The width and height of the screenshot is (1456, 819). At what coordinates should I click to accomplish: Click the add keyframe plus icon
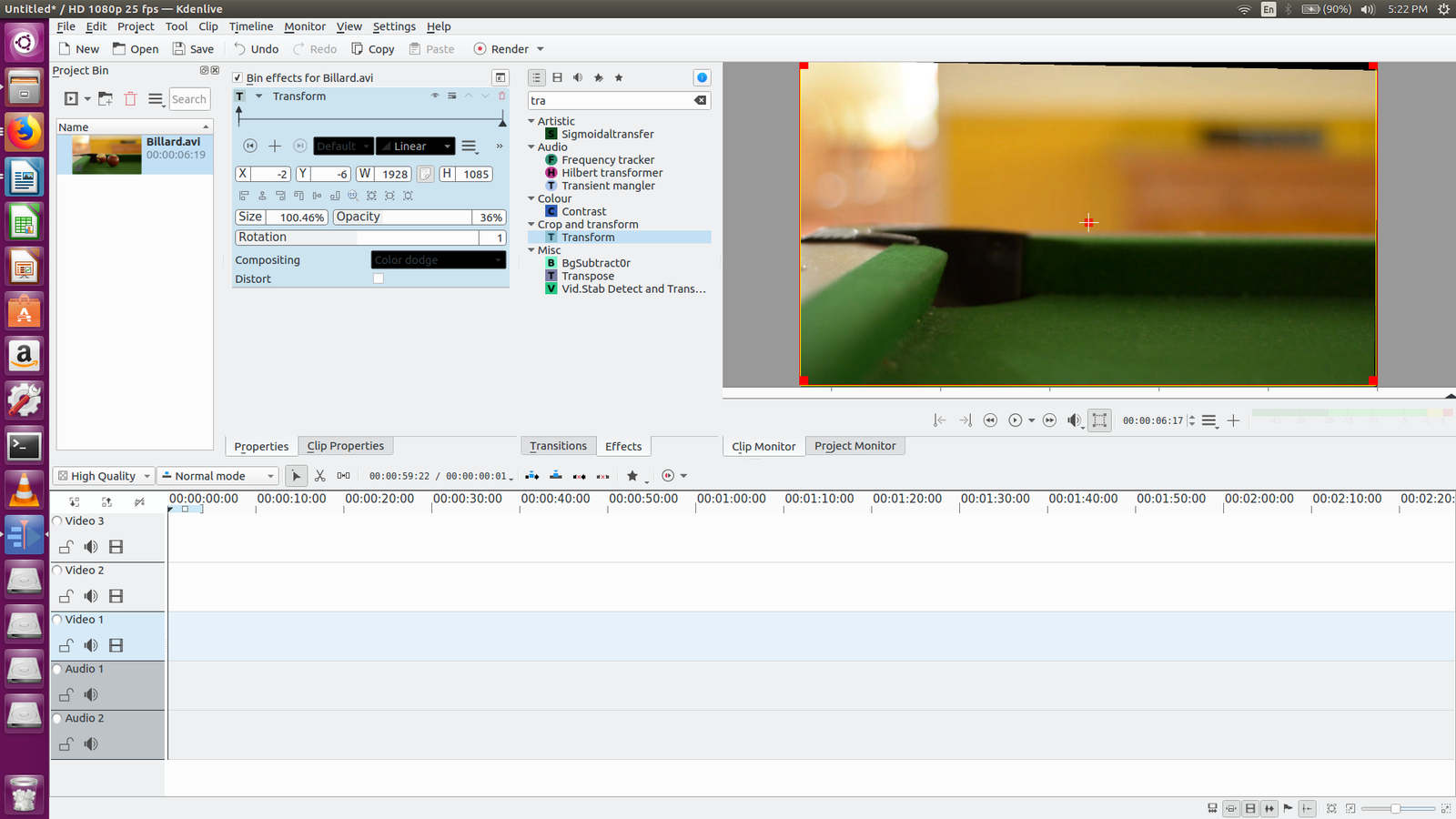point(275,147)
